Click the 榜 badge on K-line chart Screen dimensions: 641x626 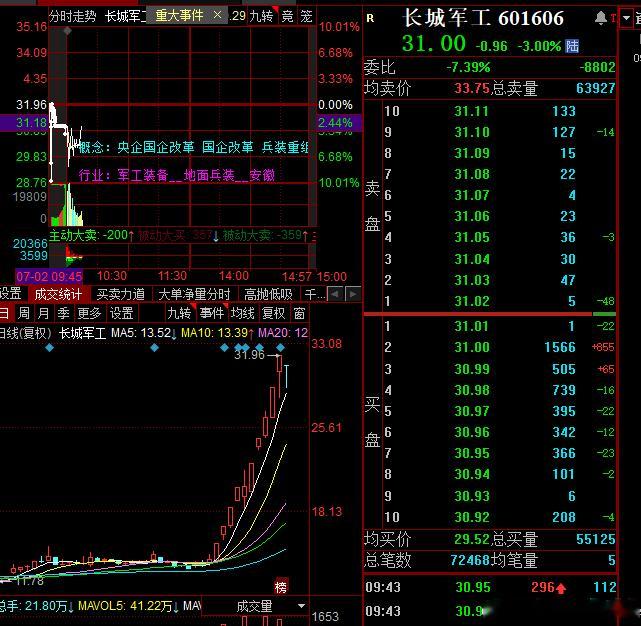coord(281,588)
